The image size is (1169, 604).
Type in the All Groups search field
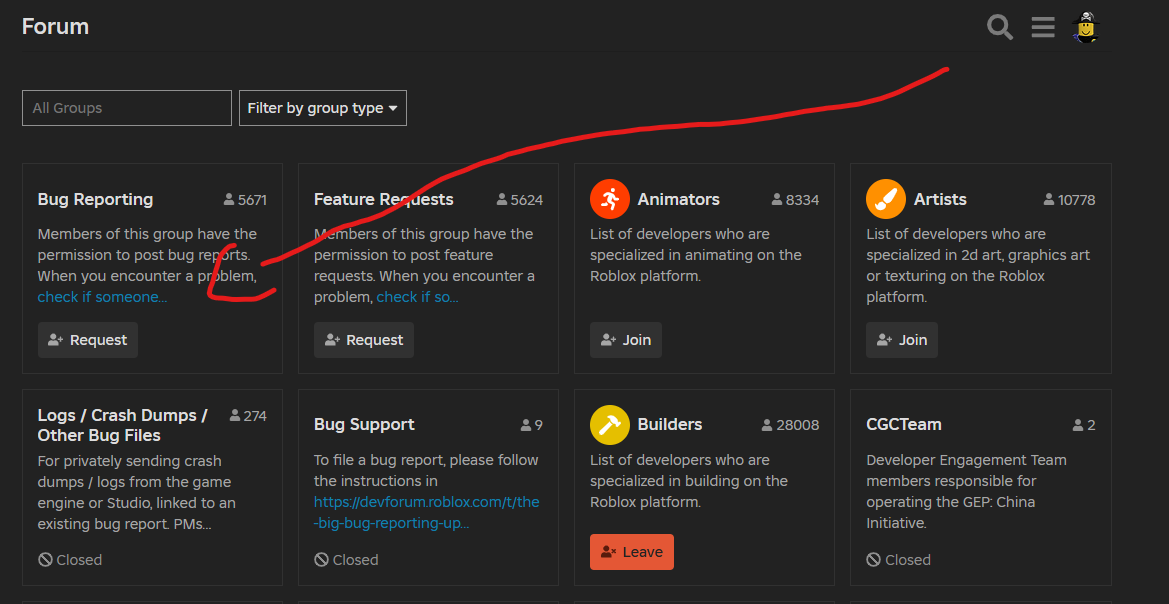127,108
